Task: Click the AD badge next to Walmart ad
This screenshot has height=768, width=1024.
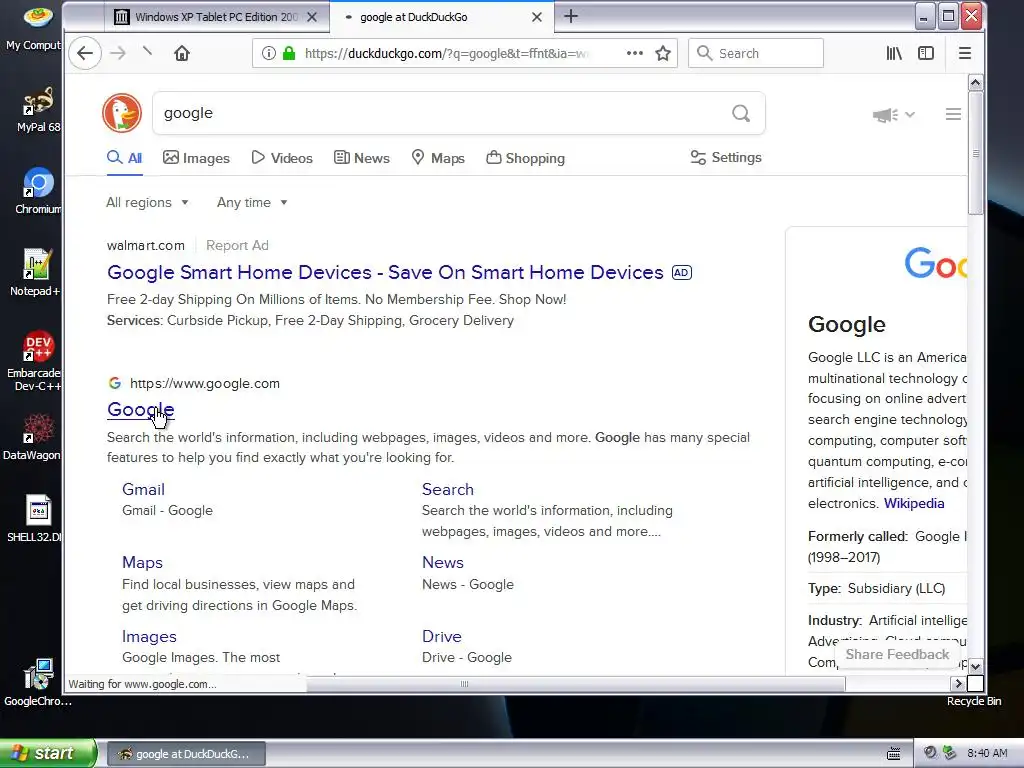Action: (x=682, y=272)
